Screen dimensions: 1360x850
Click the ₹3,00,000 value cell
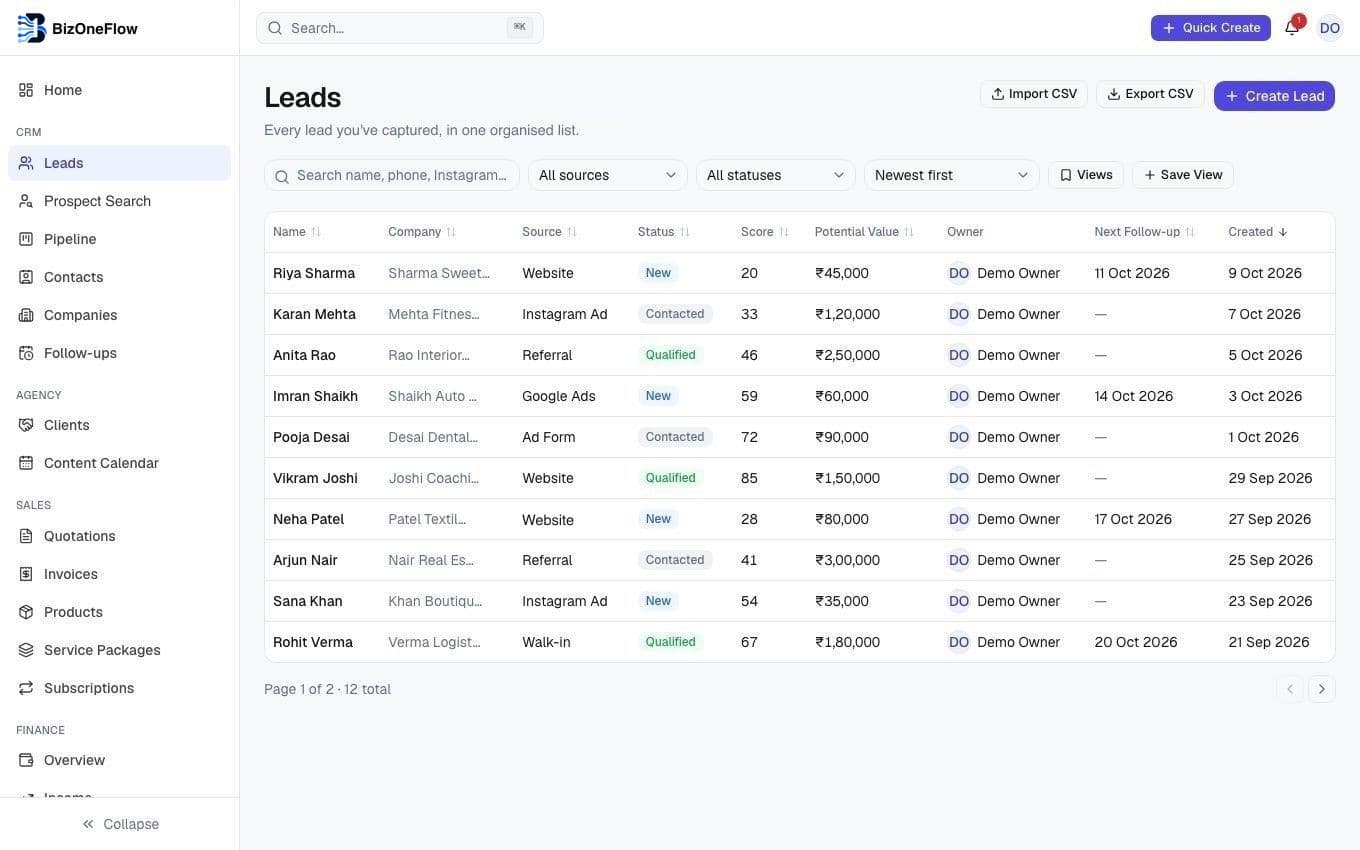coord(848,560)
